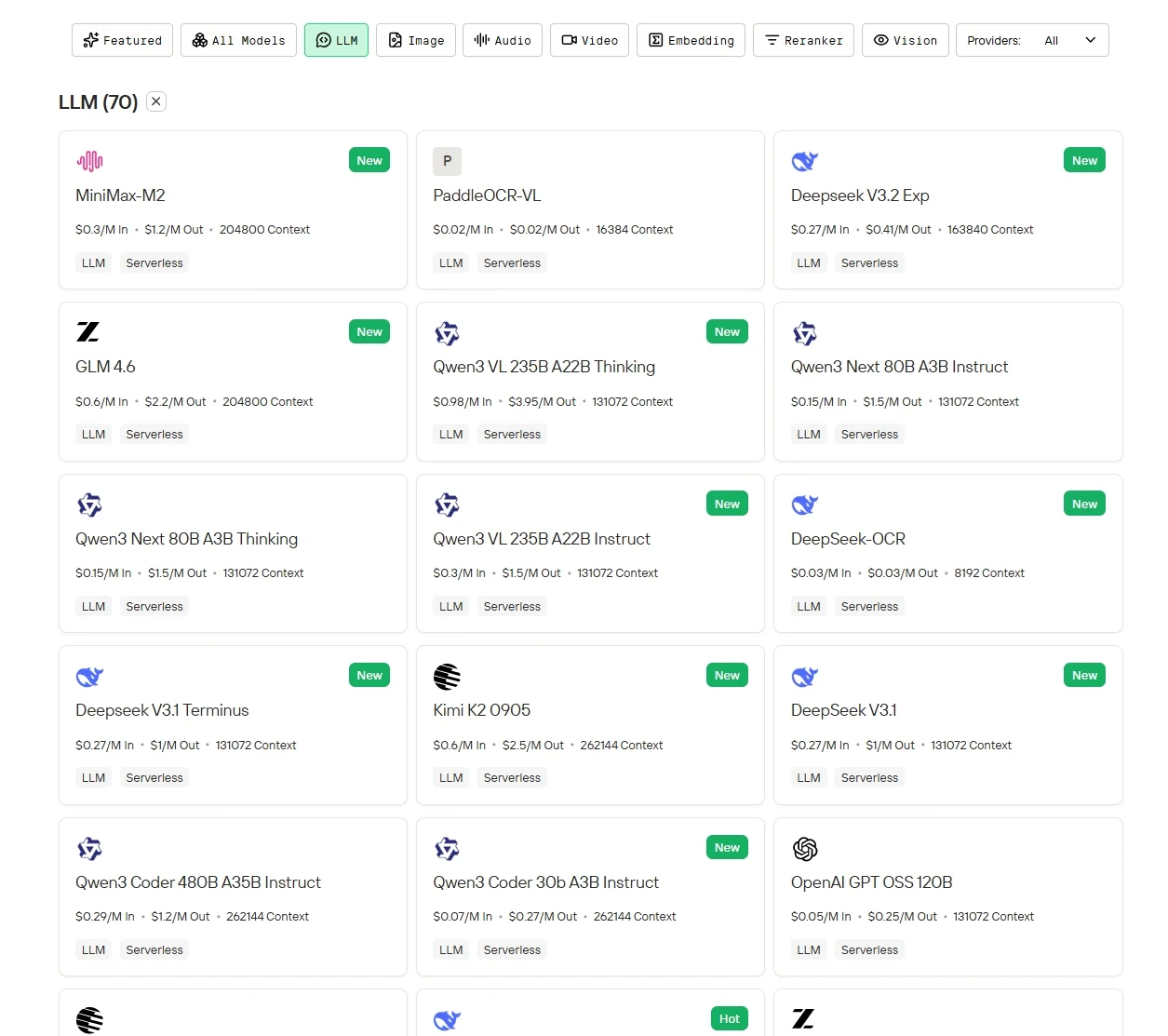Click the '204800 Context' text on MiniMax-M2
This screenshot has width=1168, height=1036.
pyautogui.click(x=264, y=230)
